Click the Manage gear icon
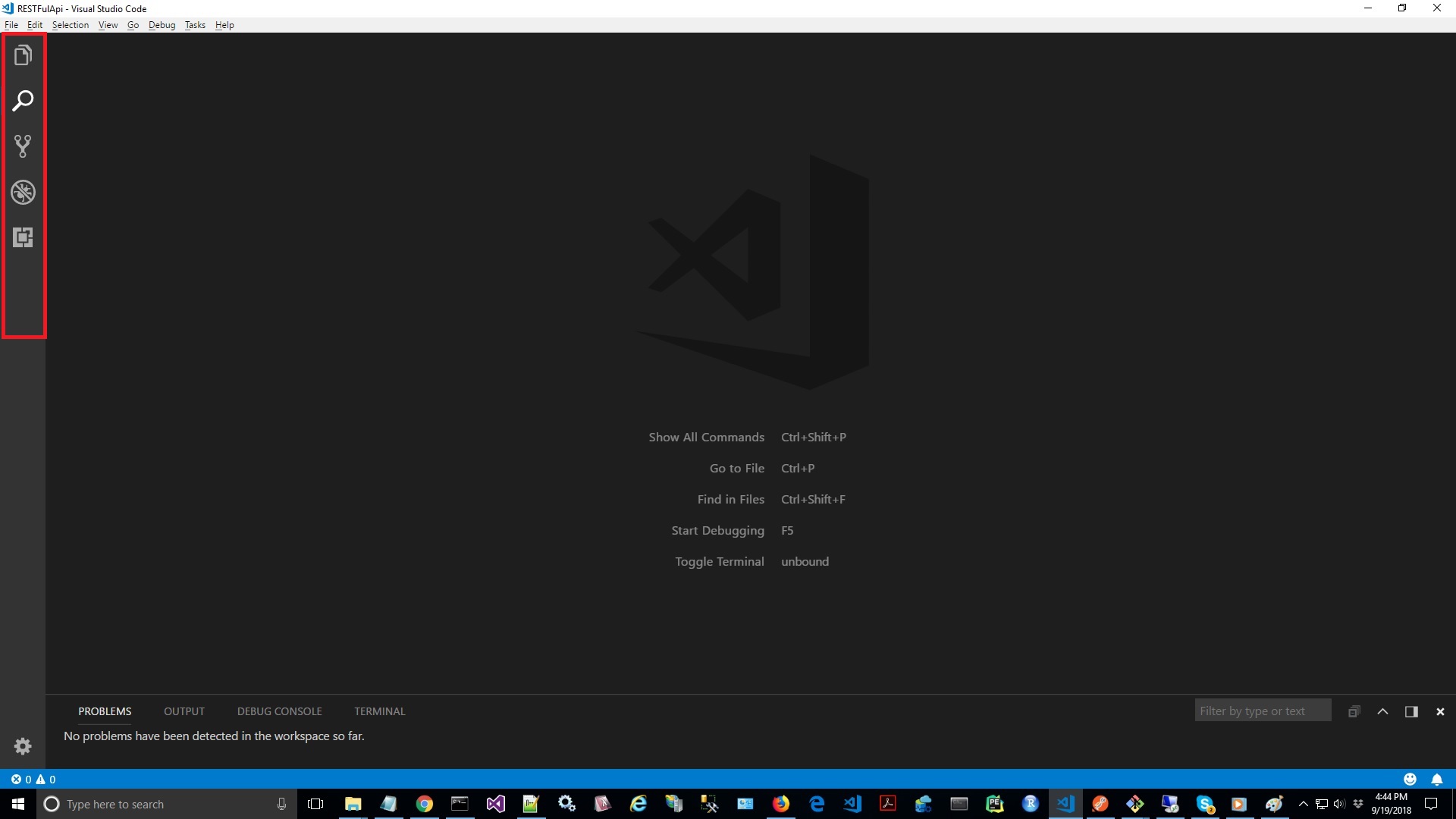1456x819 pixels. tap(23, 746)
